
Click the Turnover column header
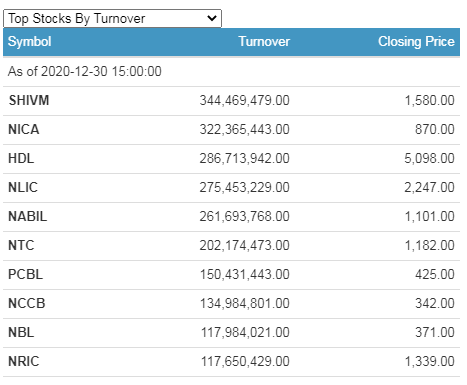pos(264,42)
